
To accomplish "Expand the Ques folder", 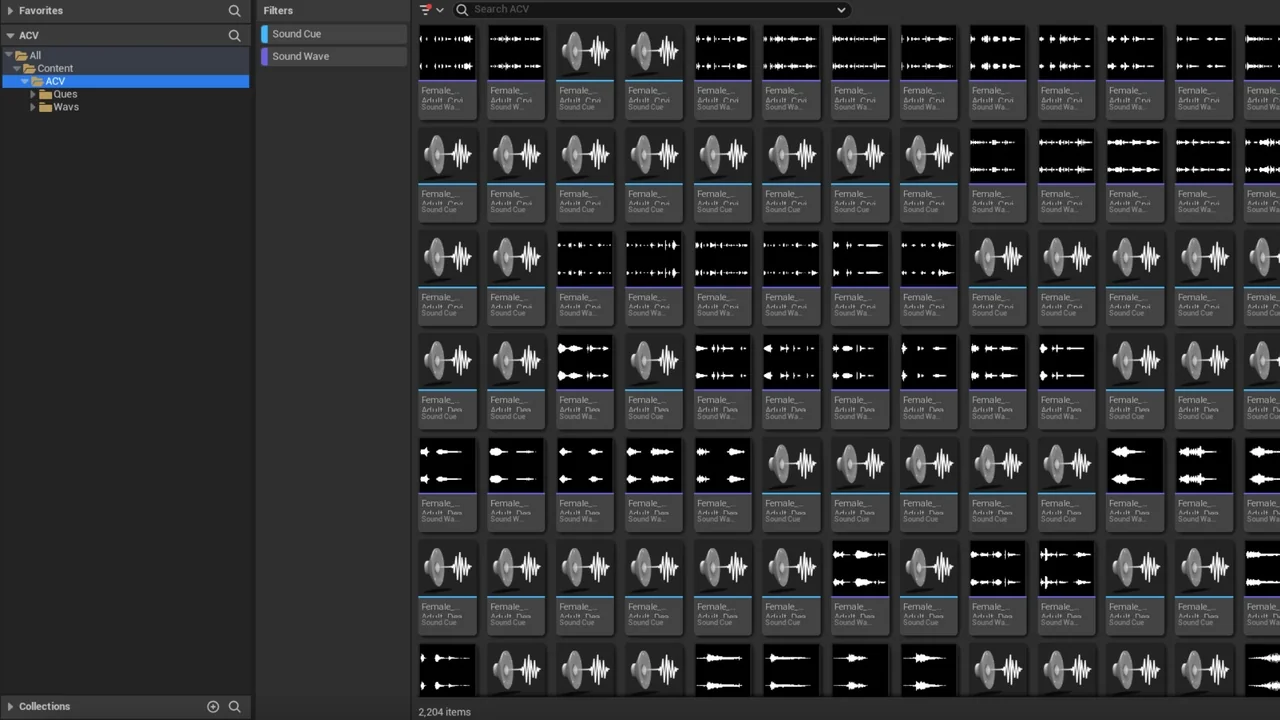I will point(33,93).
